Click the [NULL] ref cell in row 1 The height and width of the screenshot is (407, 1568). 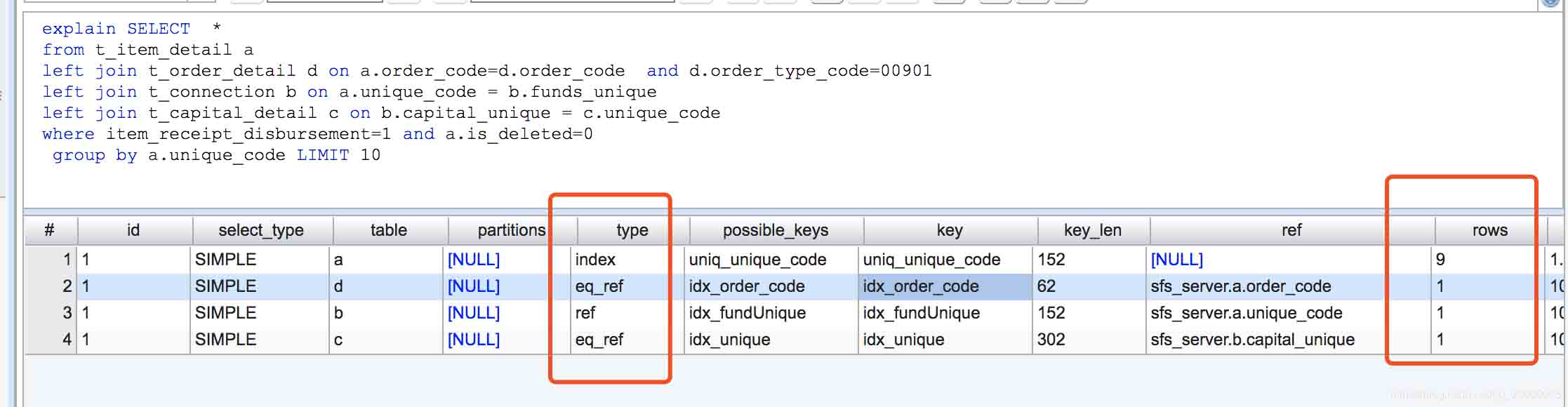[x=1176, y=260]
